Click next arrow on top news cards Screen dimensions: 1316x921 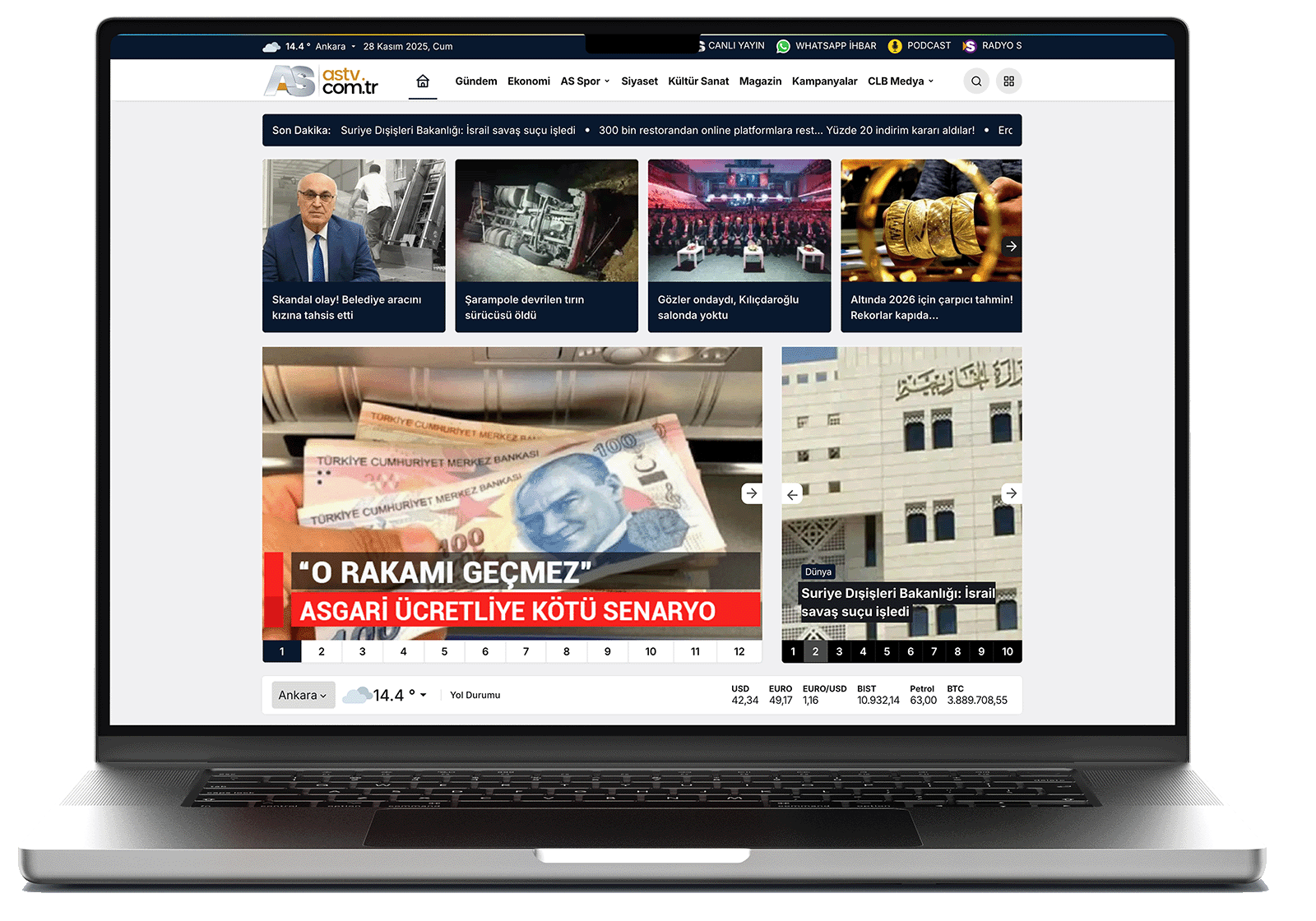tap(1012, 247)
